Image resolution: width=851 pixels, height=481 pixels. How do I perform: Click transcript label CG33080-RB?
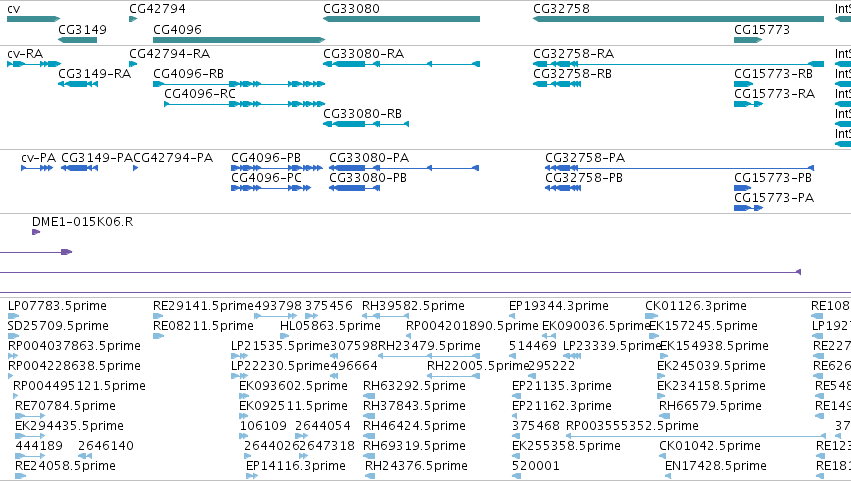point(363,114)
